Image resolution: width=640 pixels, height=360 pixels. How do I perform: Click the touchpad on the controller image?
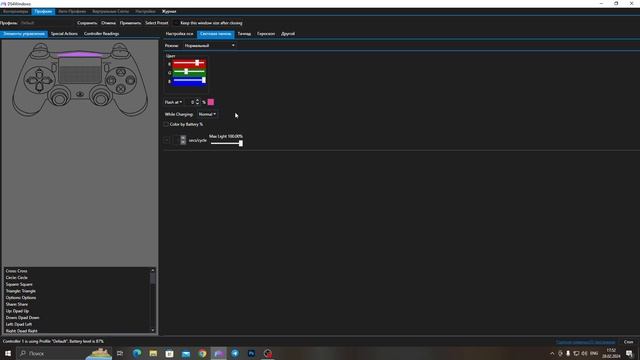click(x=80, y=70)
